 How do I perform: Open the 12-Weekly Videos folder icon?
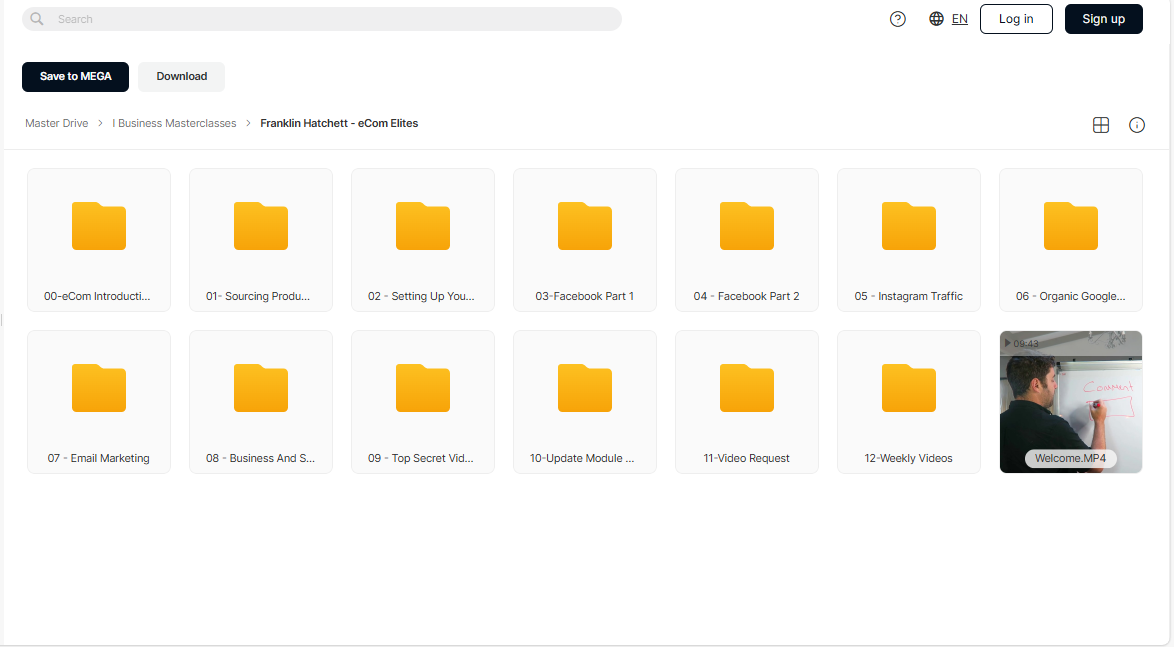point(909,388)
